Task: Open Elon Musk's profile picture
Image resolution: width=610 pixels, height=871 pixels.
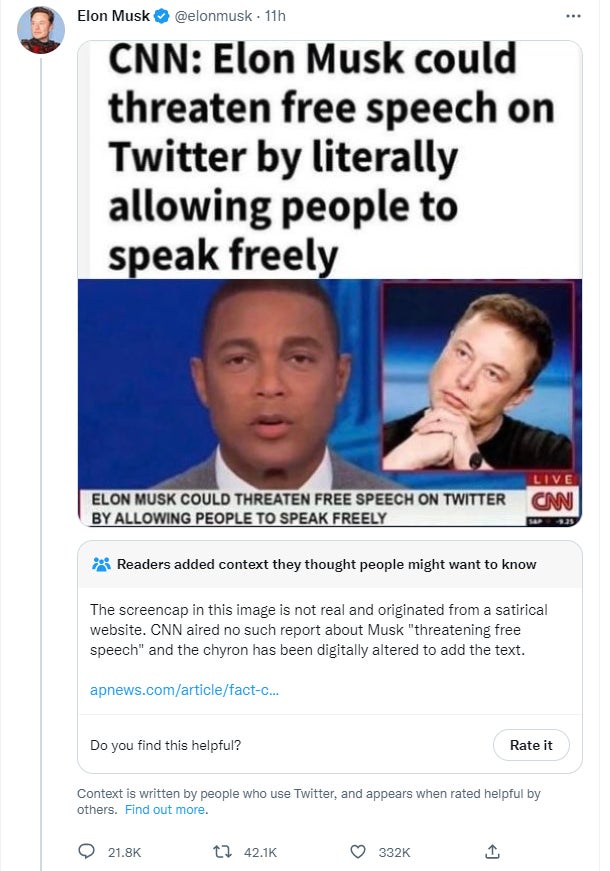Action: [41, 30]
